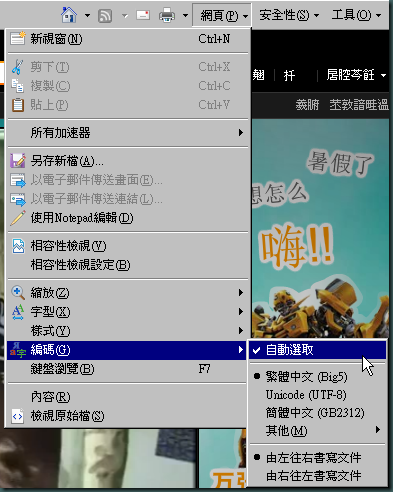Image resolution: width=393 pixels, height=492 pixels.
Task: Click magnifier icon beside 縮放(Z)
Action: click(18, 293)
